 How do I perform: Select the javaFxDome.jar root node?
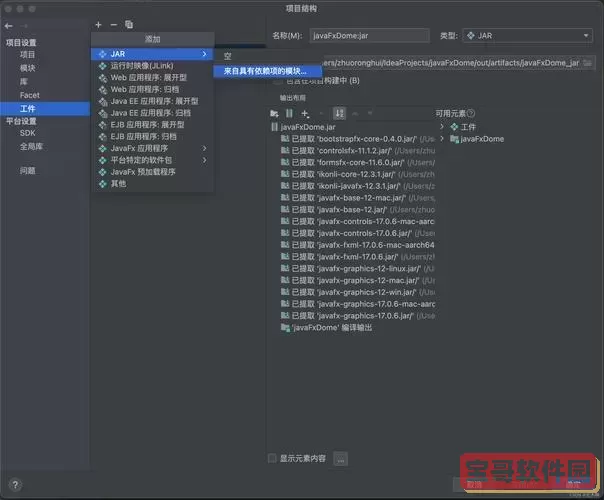(x=304, y=127)
